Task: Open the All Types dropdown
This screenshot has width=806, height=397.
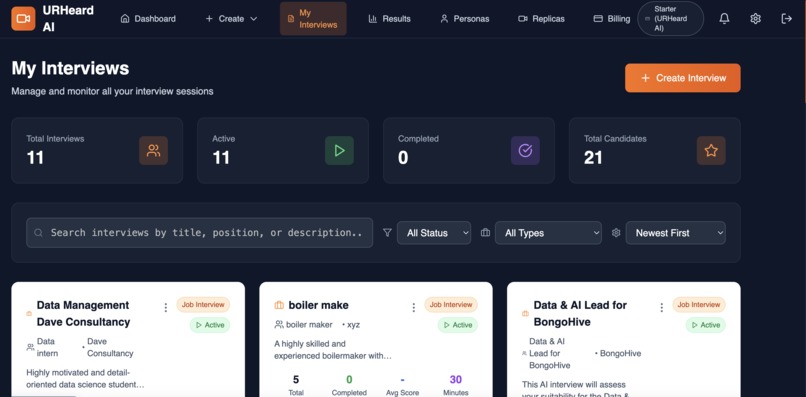Action: click(548, 233)
